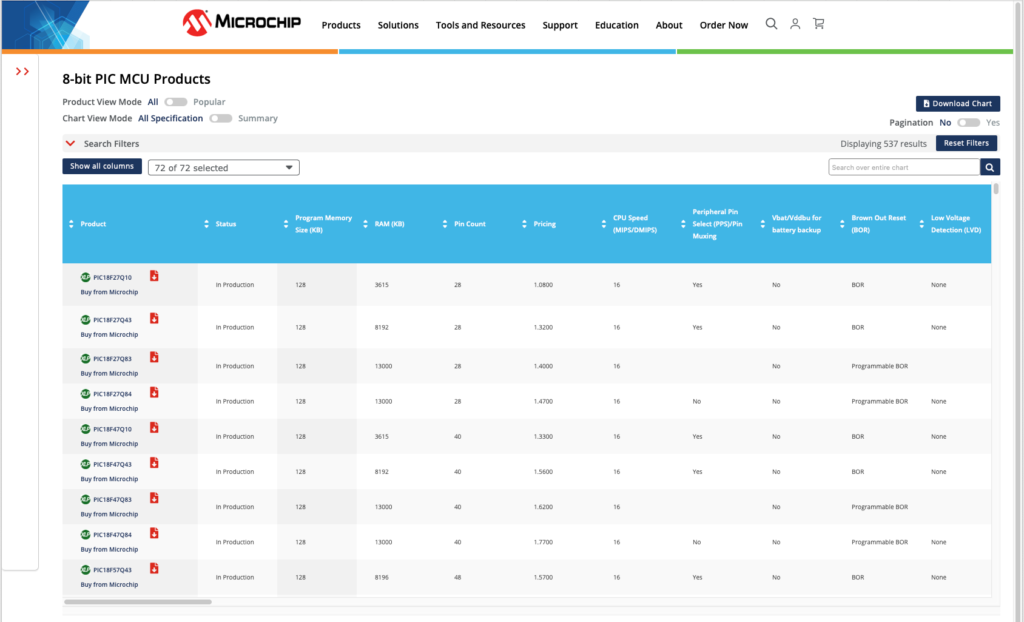The width and height of the screenshot is (1024, 622).
Task: Click the horizontal scrollbar below the table
Action: click(x=138, y=602)
